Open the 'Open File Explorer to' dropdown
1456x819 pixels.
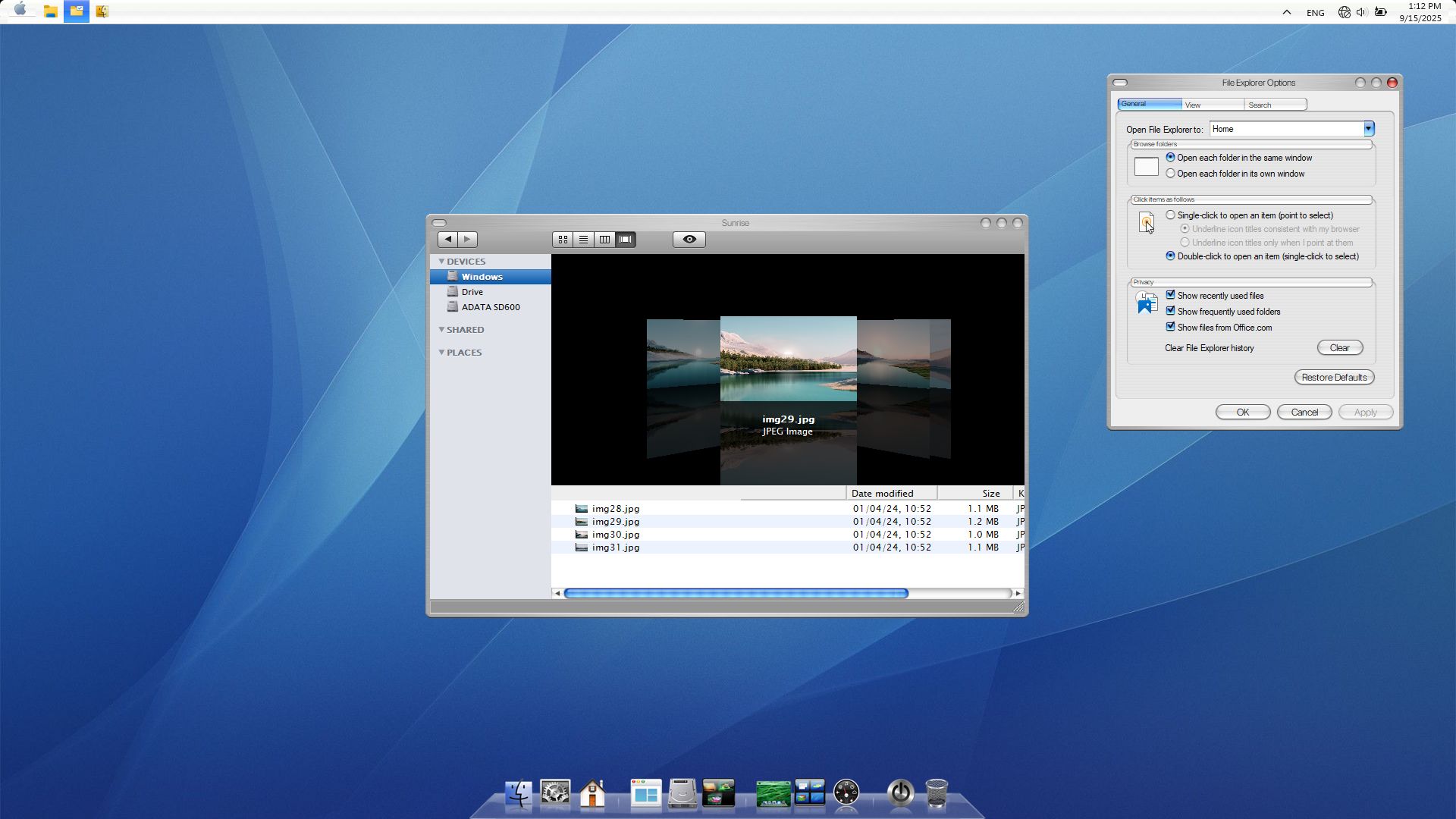(1368, 129)
